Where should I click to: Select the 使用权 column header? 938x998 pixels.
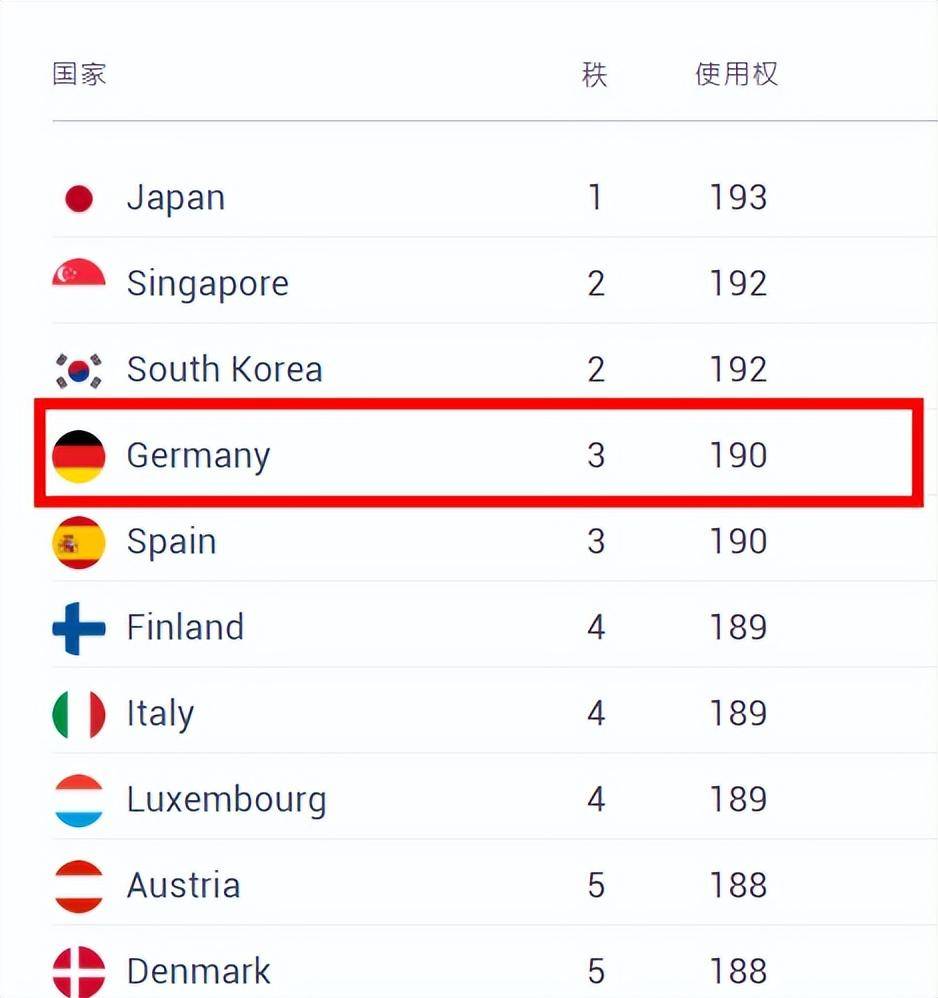pyautogui.click(x=737, y=74)
